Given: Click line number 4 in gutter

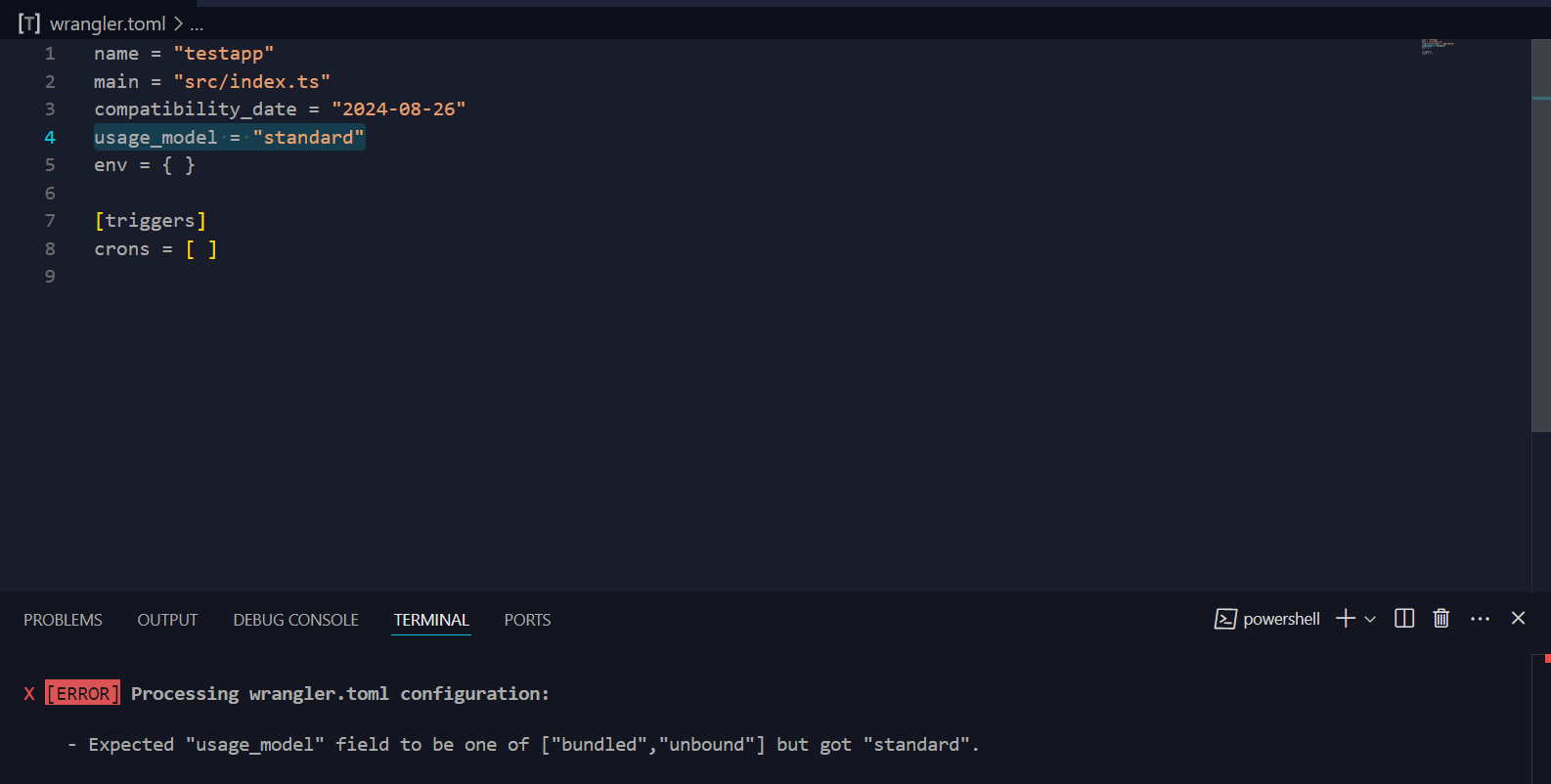Looking at the screenshot, I should (50, 138).
